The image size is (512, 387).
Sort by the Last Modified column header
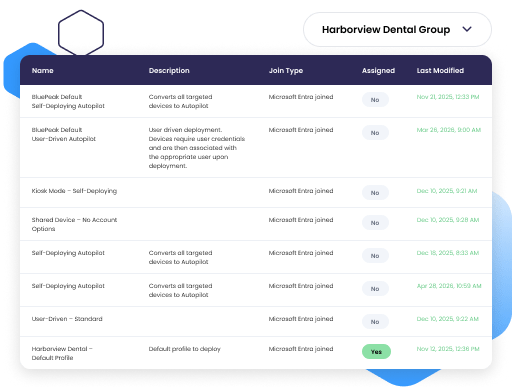[x=440, y=71]
